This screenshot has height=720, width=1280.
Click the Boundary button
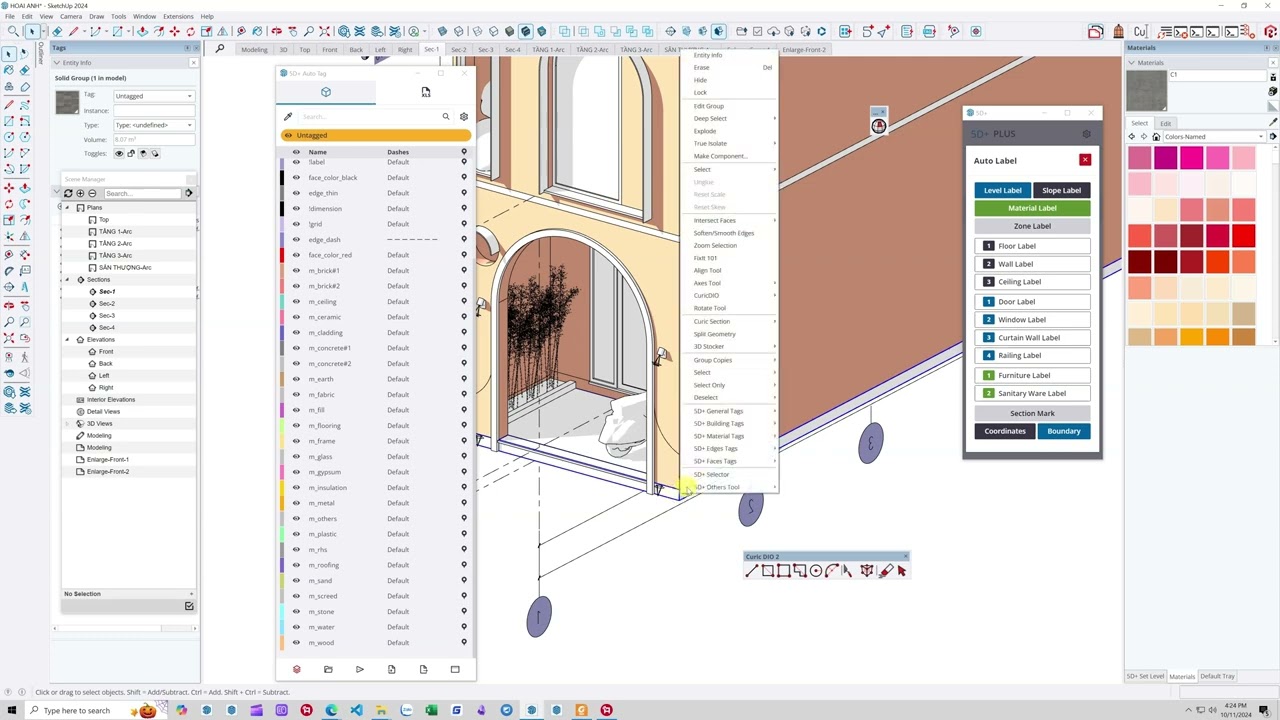click(x=1064, y=431)
